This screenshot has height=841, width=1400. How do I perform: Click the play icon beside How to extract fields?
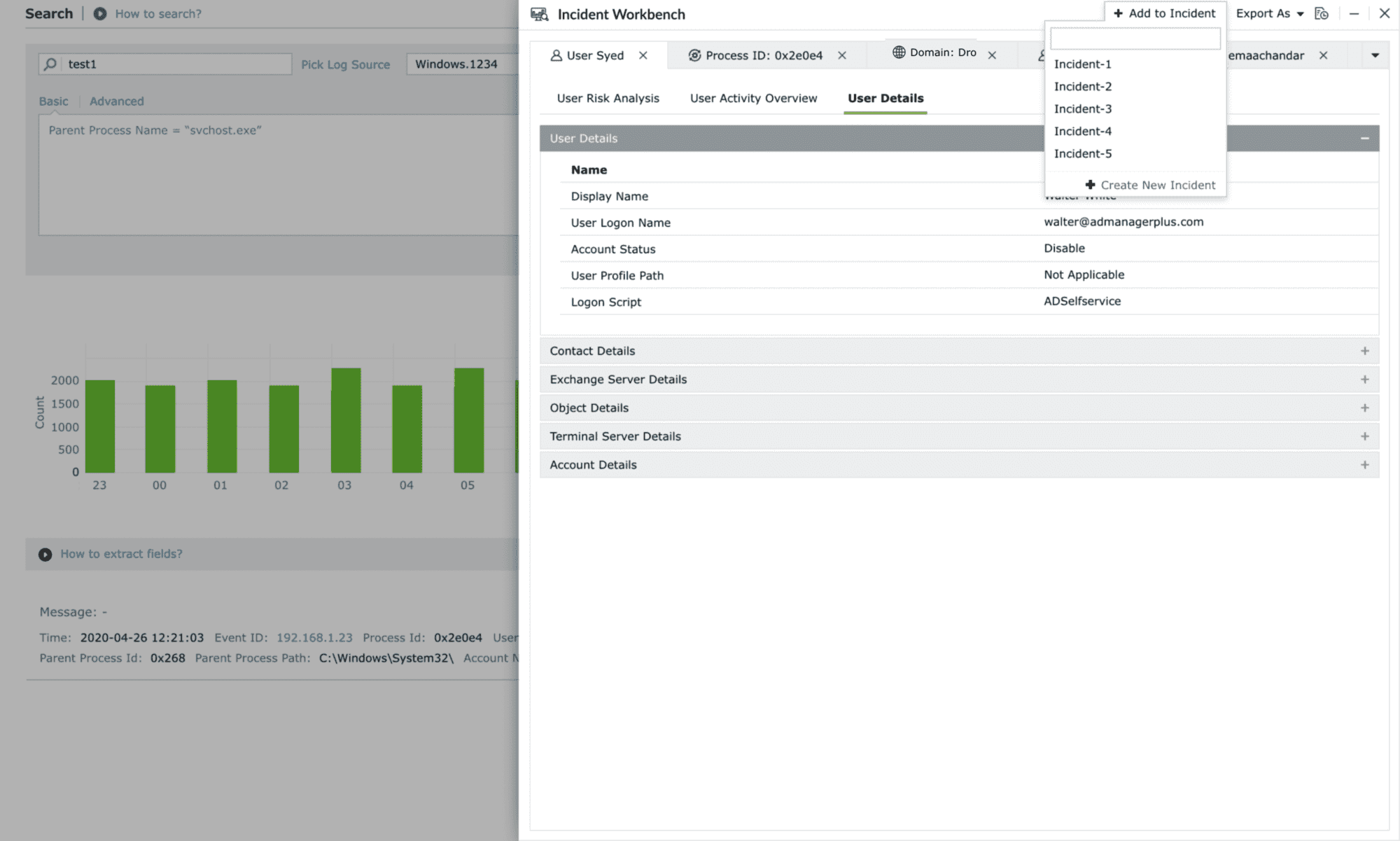click(x=45, y=555)
